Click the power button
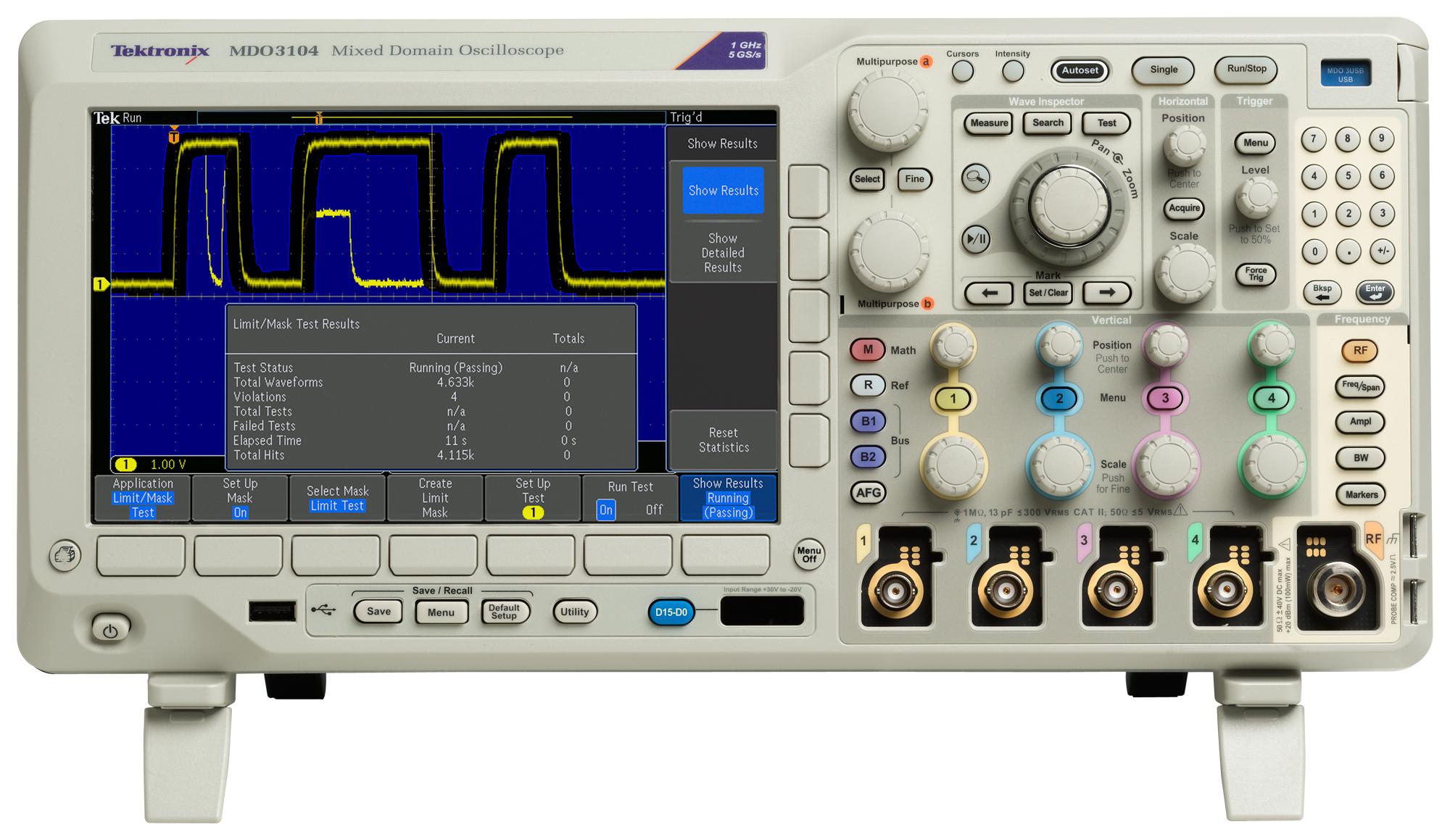The width and height of the screenshot is (1450, 840). tap(110, 630)
